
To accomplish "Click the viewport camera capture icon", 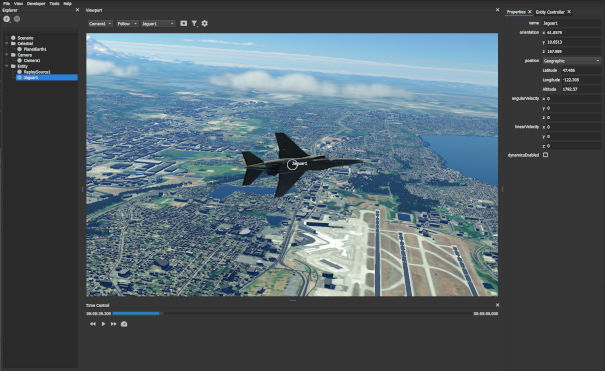I will [x=184, y=24].
